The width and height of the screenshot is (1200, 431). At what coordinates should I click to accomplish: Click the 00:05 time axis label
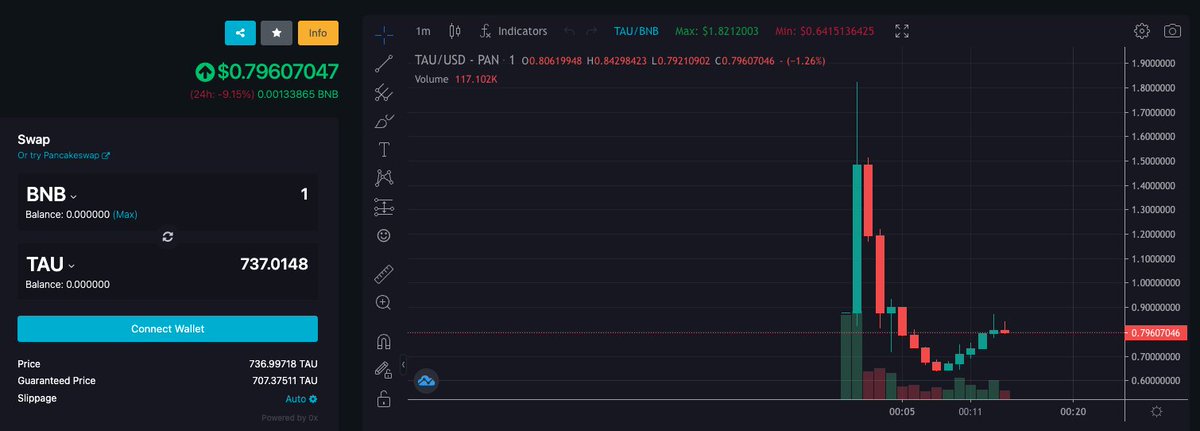point(902,411)
